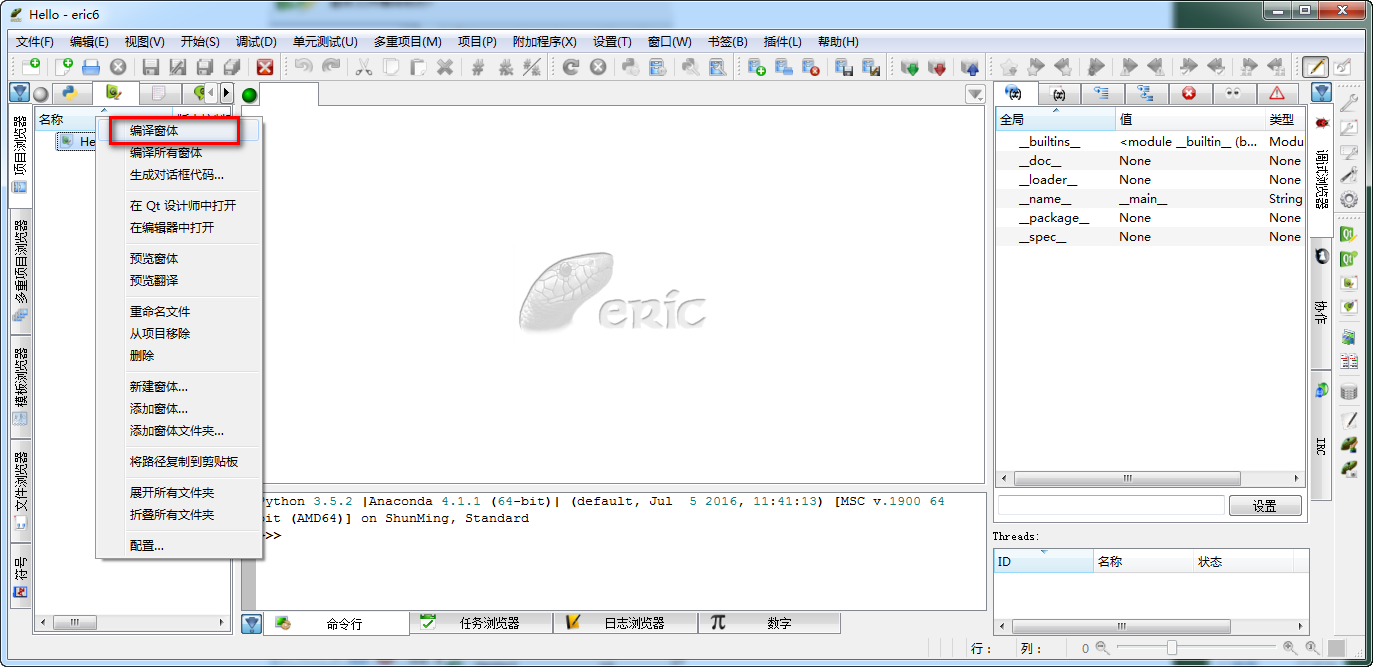Screen dimensions: 1373x667
Task: Click the Redo arrow icon
Action: (x=330, y=67)
